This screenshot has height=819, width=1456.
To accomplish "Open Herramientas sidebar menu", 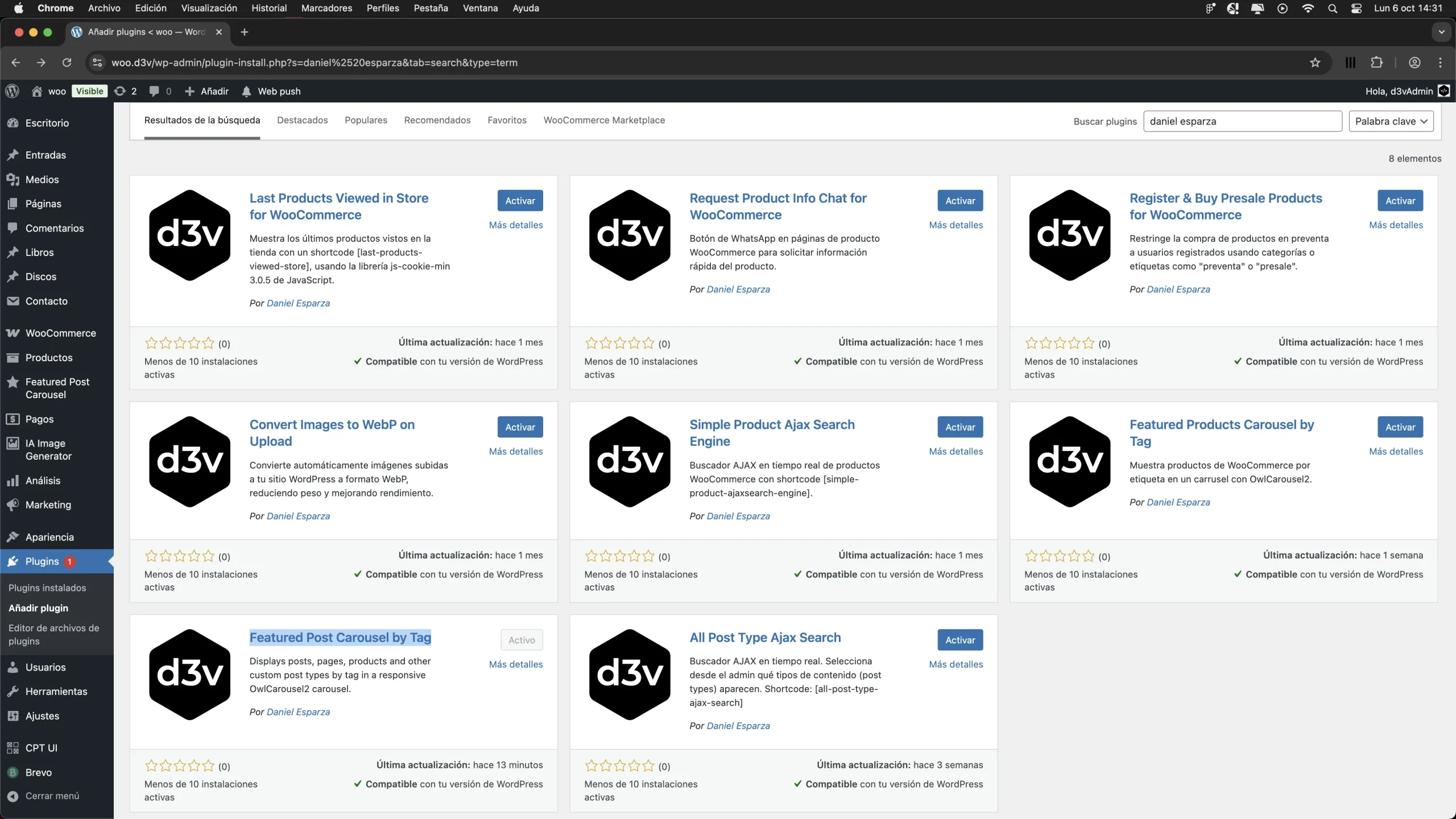I will click(x=57, y=691).
